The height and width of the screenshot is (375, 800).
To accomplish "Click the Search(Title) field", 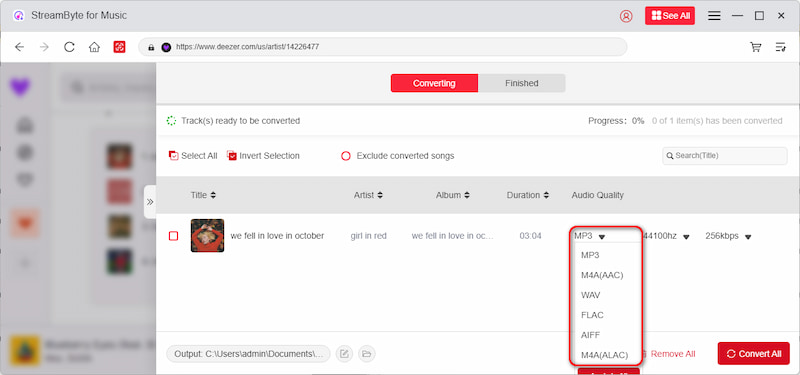I will tap(724, 156).
